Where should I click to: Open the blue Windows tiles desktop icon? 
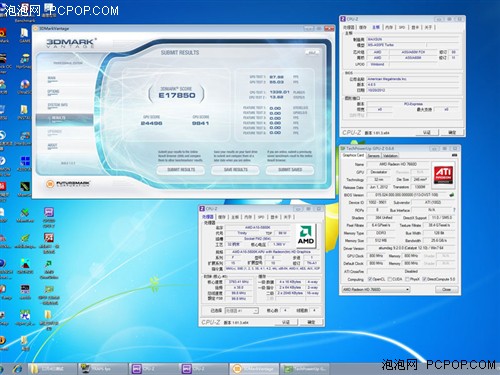pos(25,163)
